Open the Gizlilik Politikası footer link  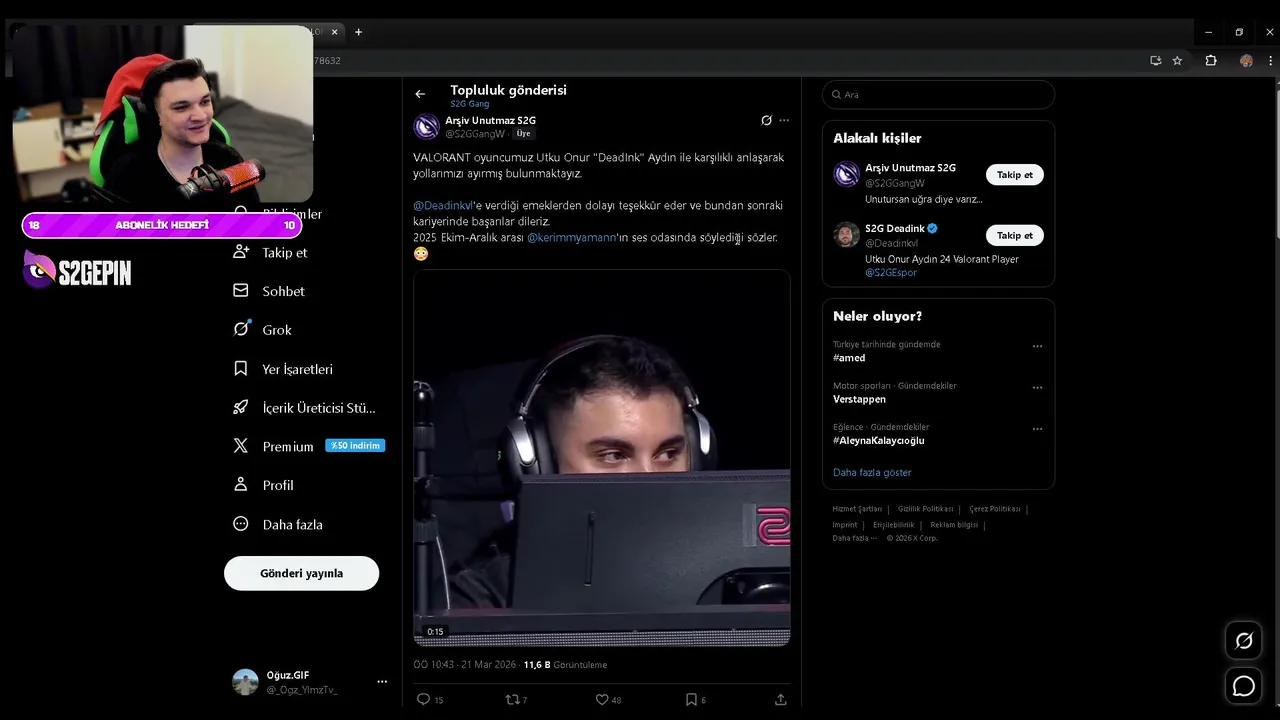925,509
